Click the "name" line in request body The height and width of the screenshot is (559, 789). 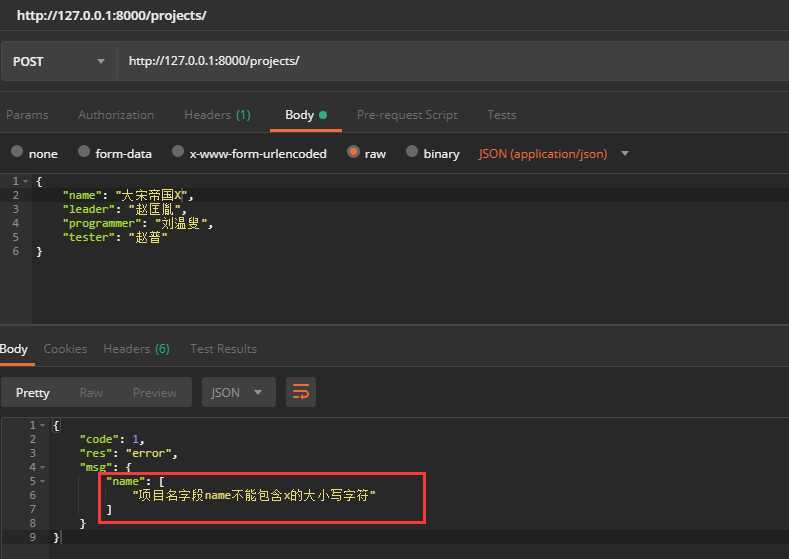128,195
